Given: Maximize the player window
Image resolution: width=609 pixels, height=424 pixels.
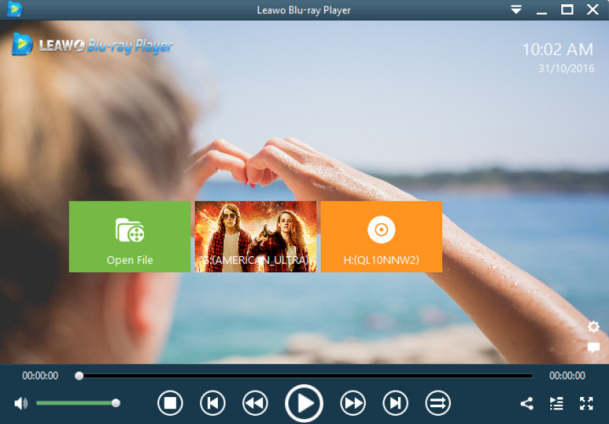Looking at the screenshot, I should (567, 10).
